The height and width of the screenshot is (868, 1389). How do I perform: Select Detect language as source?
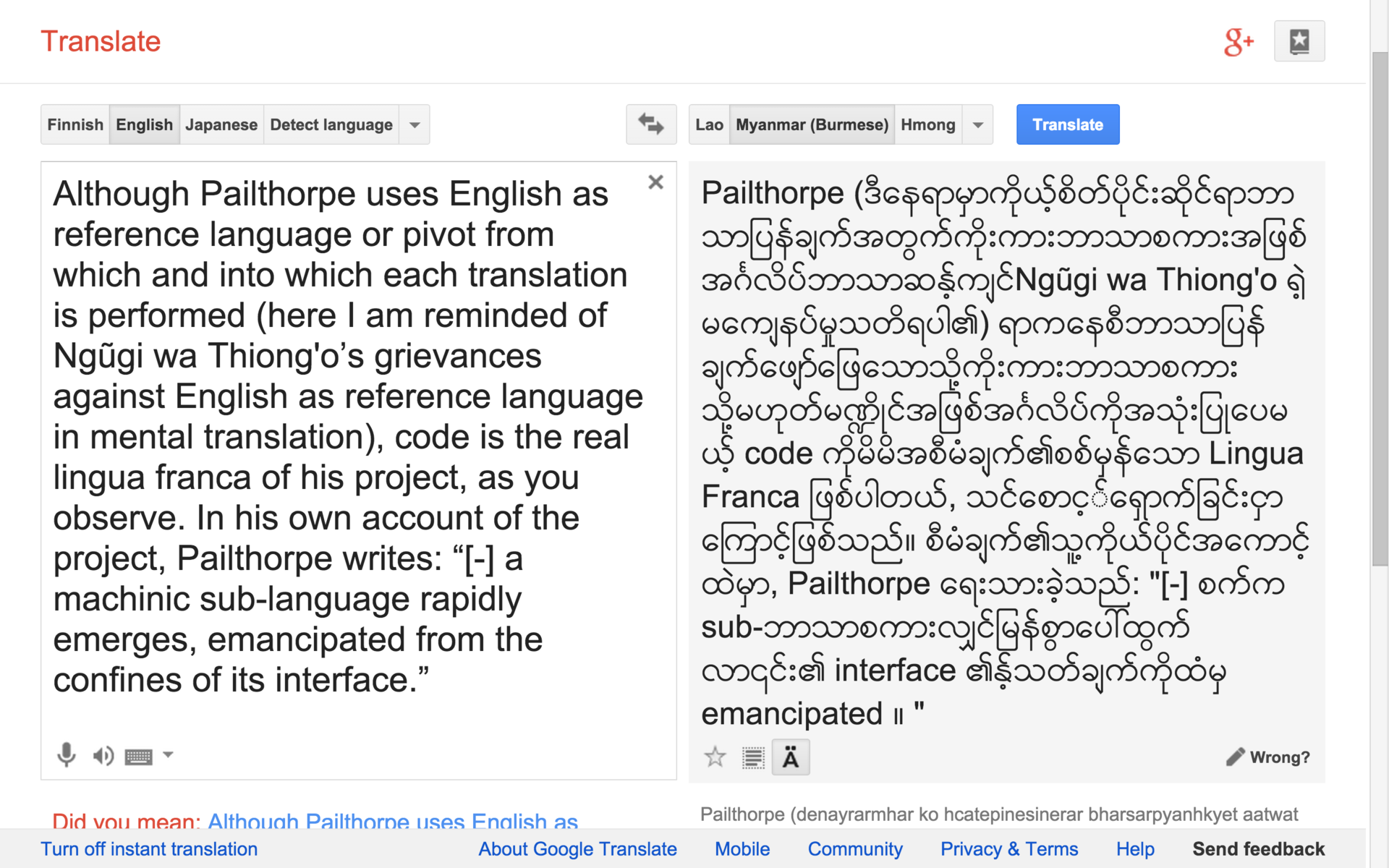(331, 124)
